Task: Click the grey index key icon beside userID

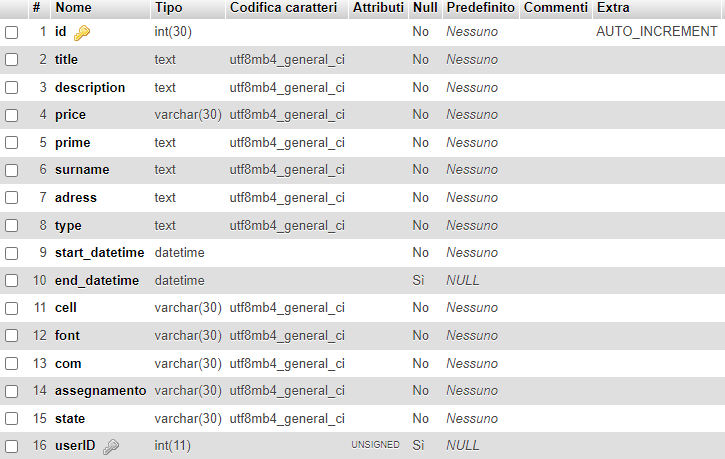Action: click(111, 447)
